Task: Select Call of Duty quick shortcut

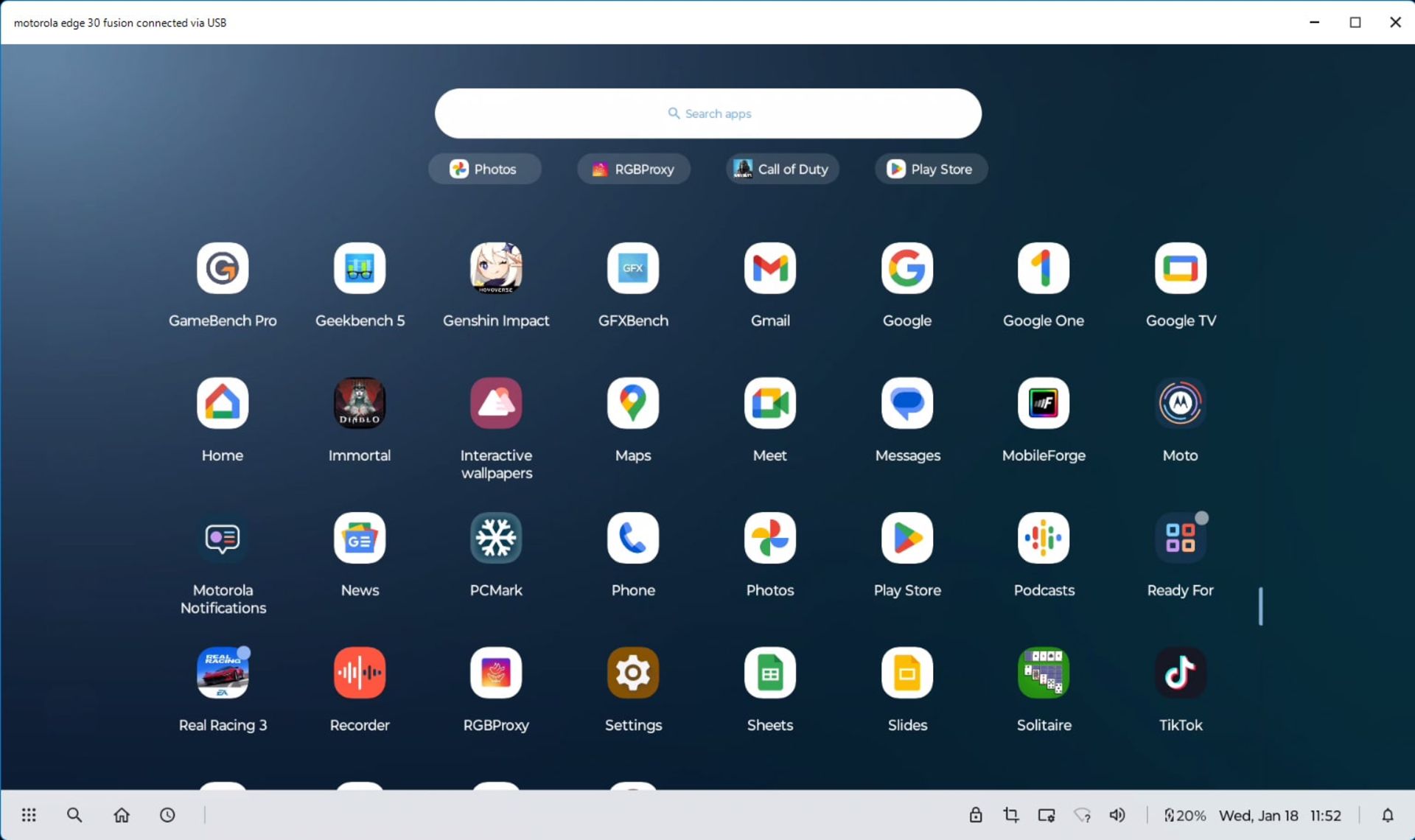Action: [781, 168]
